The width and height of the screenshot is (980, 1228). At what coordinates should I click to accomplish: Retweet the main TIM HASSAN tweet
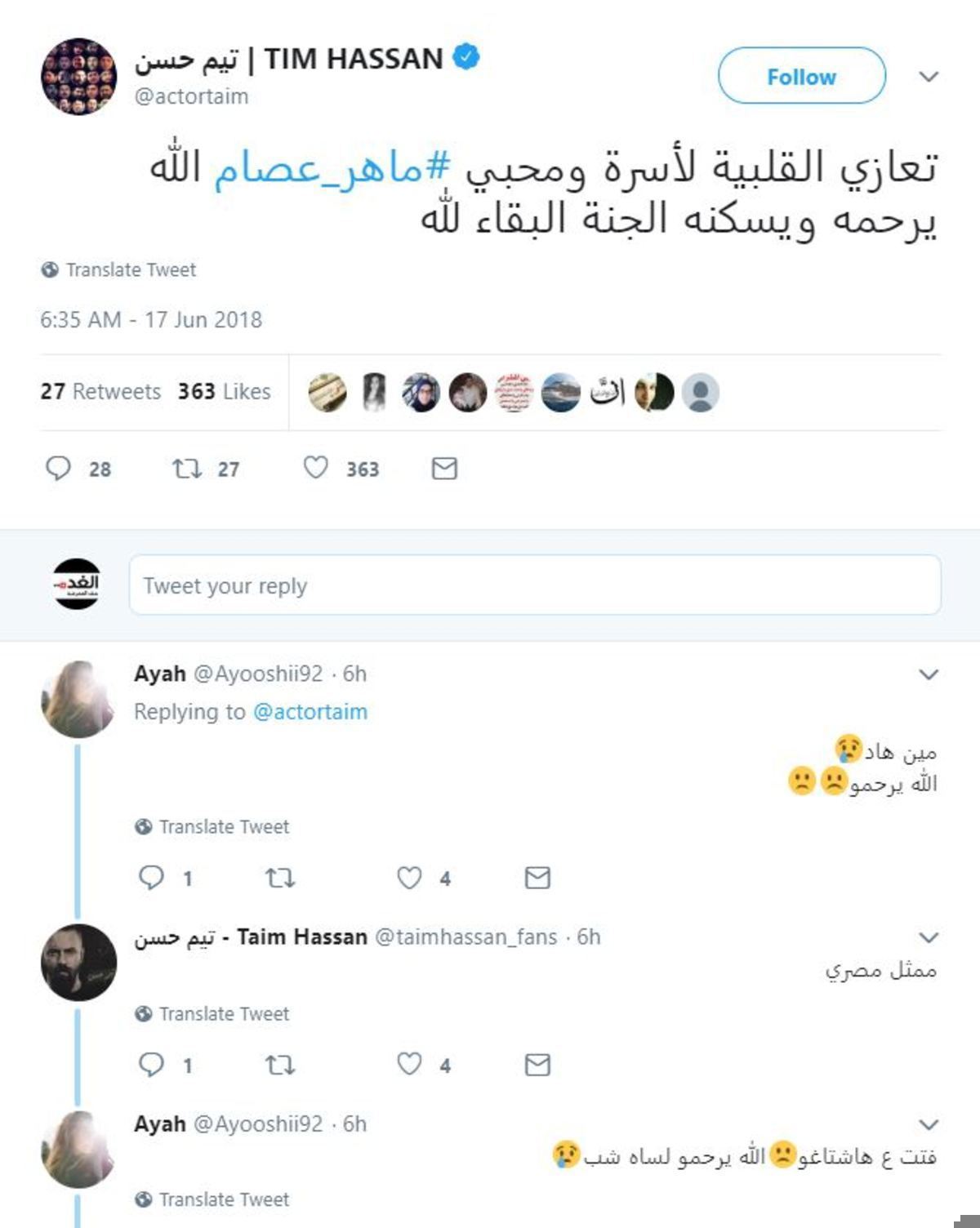(x=186, y=468)
